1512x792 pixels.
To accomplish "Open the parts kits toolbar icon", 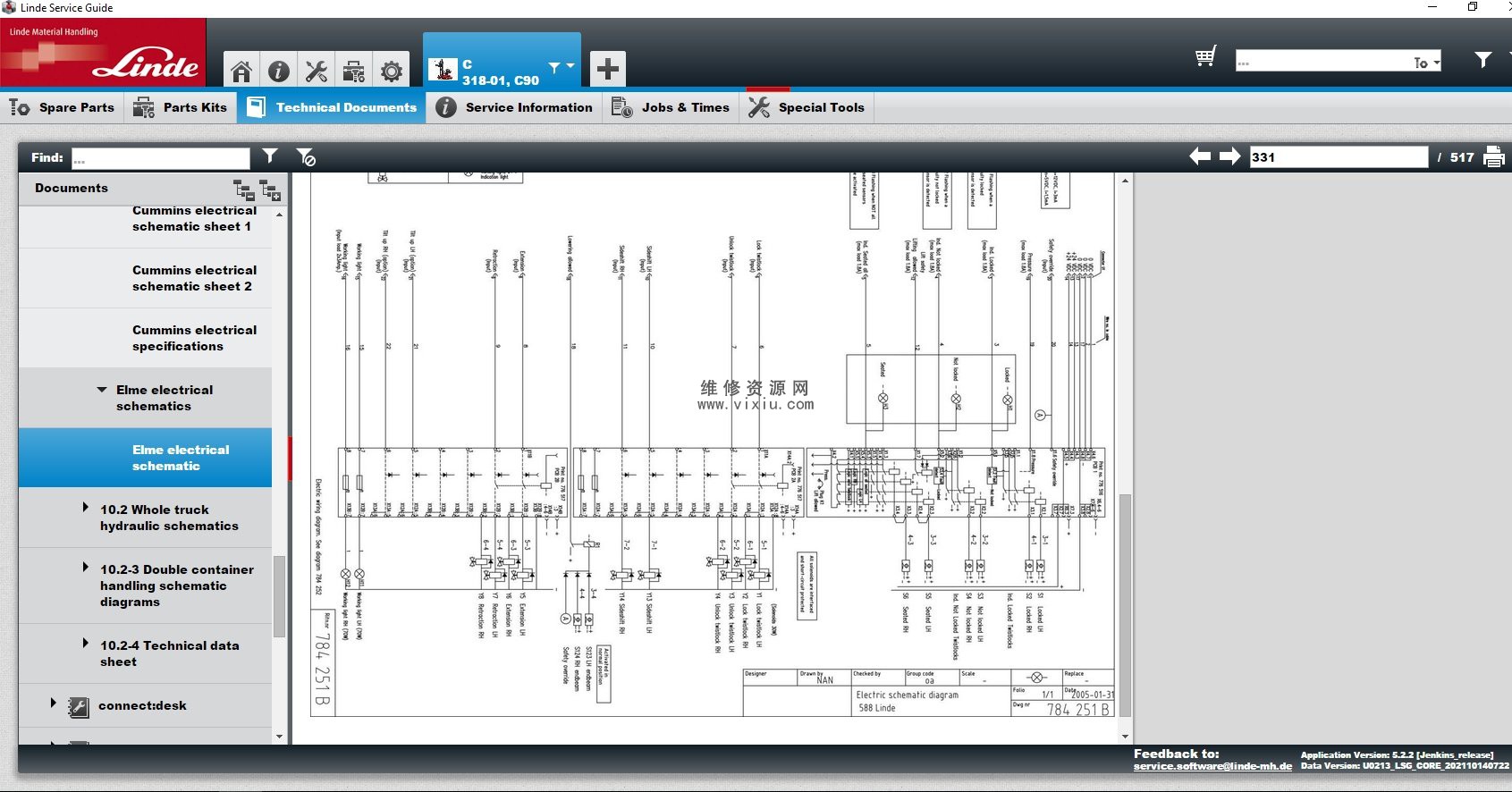I will coord(354,71).
